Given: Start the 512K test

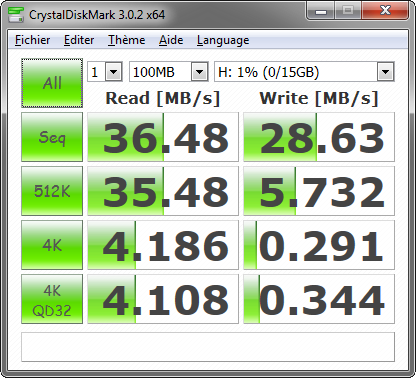Looking at the screenshot, I should (52, 191).
